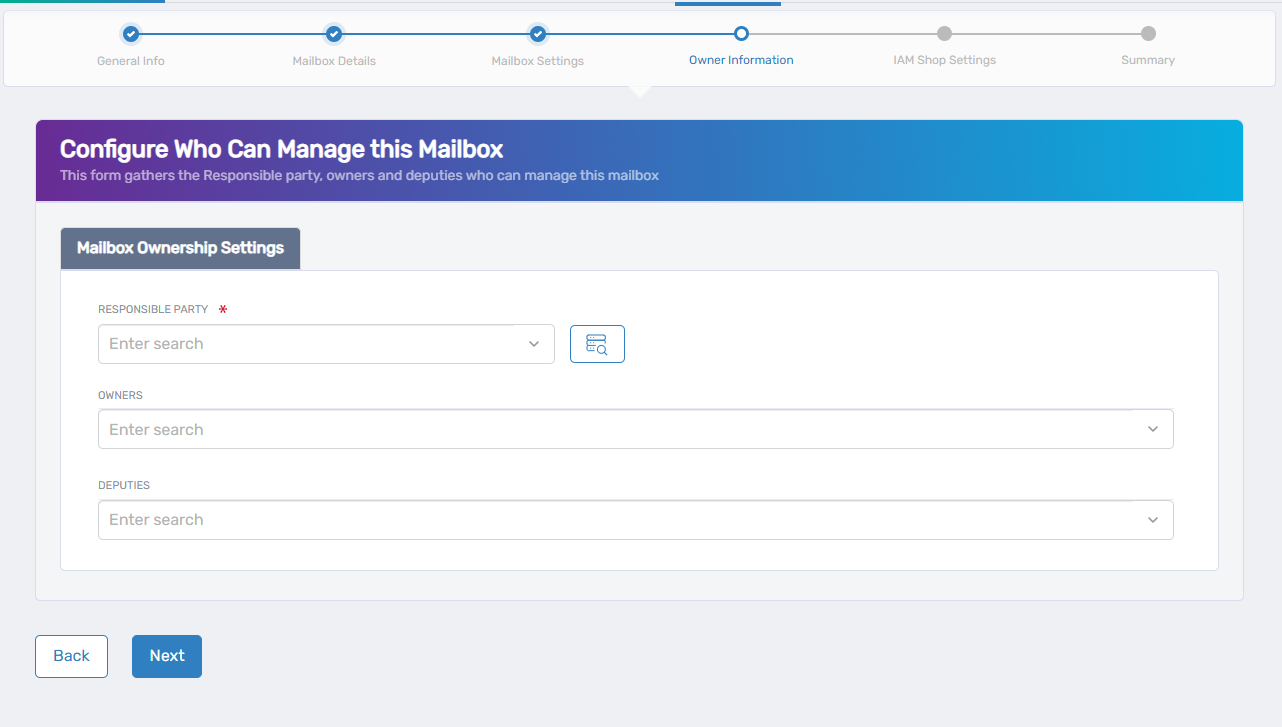The image size is (1282, 727).
Task: Click the Mailbox Settings checkmark circle
Action: pos(538,34)
